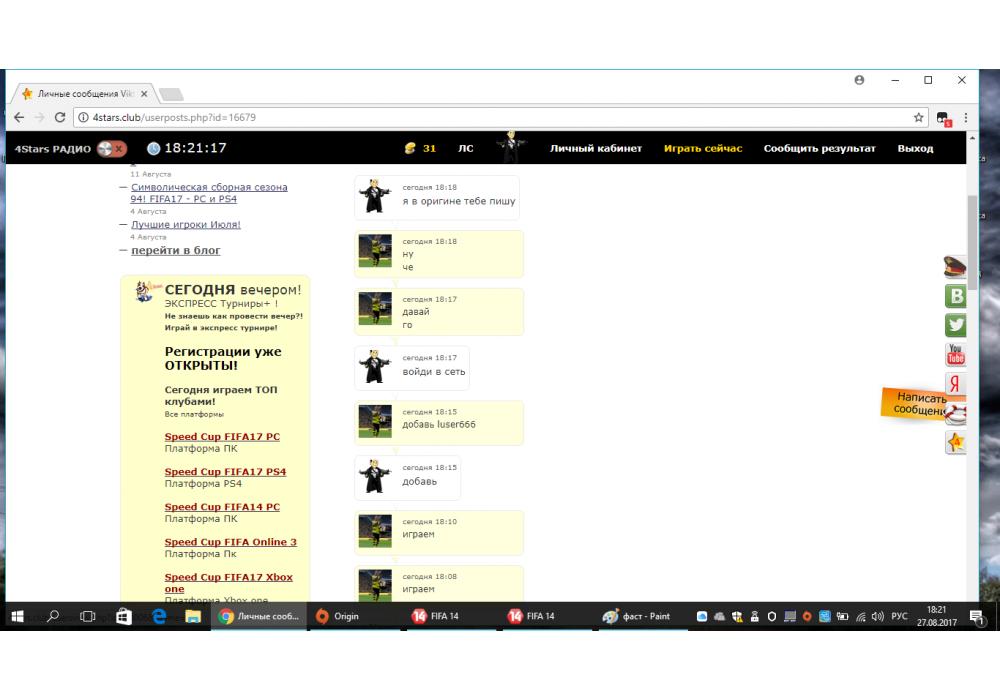Open the Twitter icon on right sidebar
This screenshot has width=1000, height=700.
(x=956, y=325)
